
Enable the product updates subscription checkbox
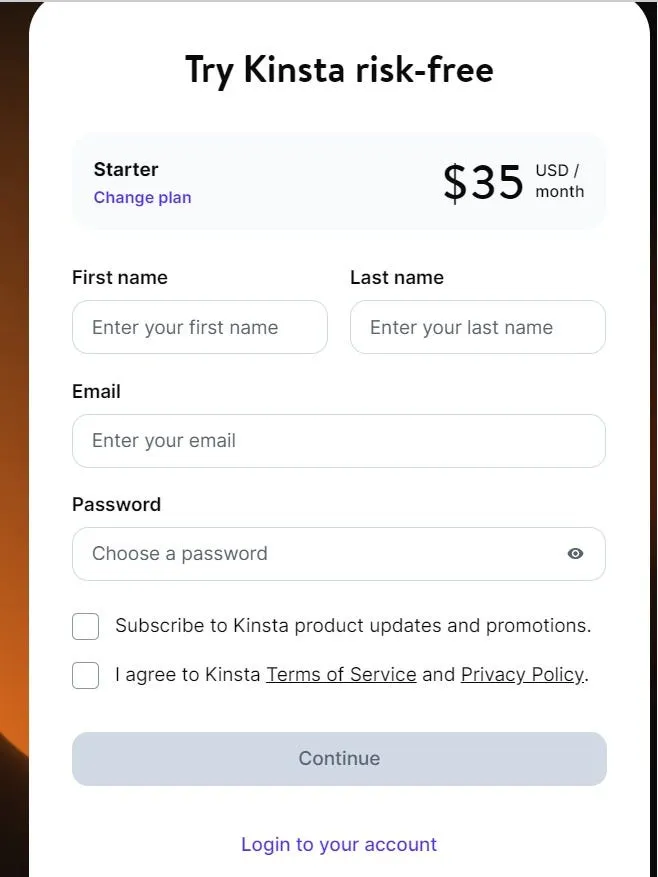[x=86, y=627]
